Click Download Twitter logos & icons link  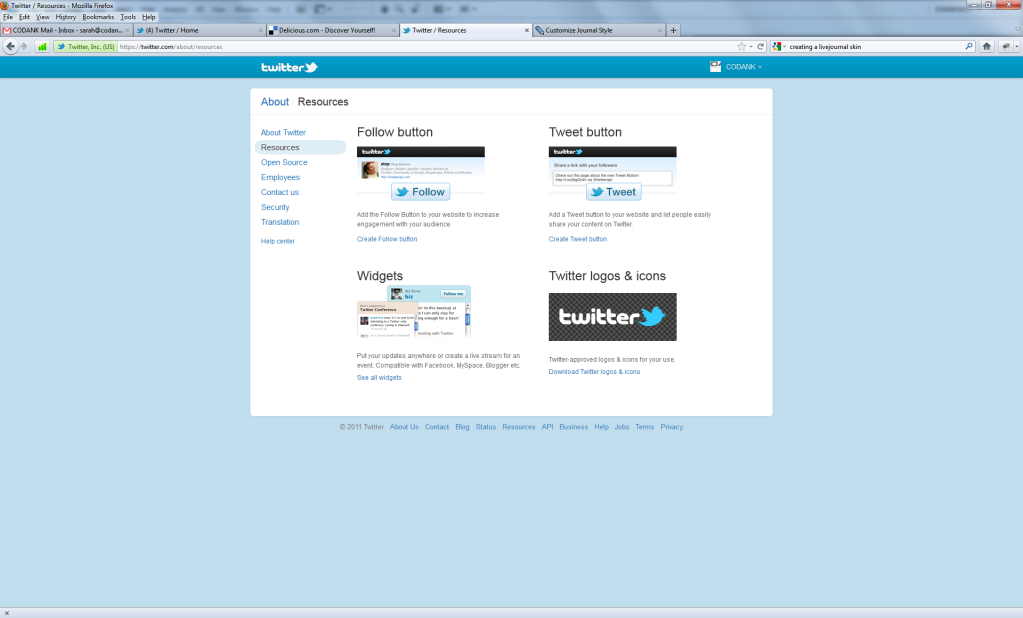point(594,372)
